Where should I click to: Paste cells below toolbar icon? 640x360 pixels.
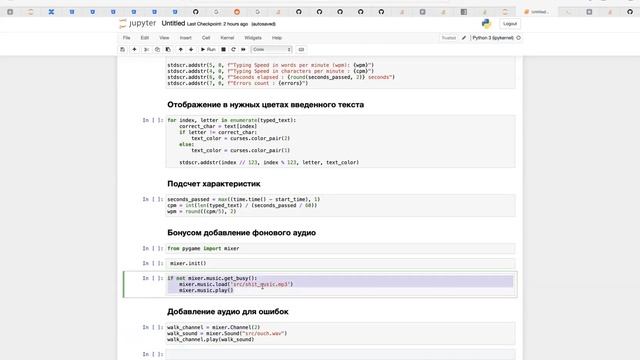[168, 49]
